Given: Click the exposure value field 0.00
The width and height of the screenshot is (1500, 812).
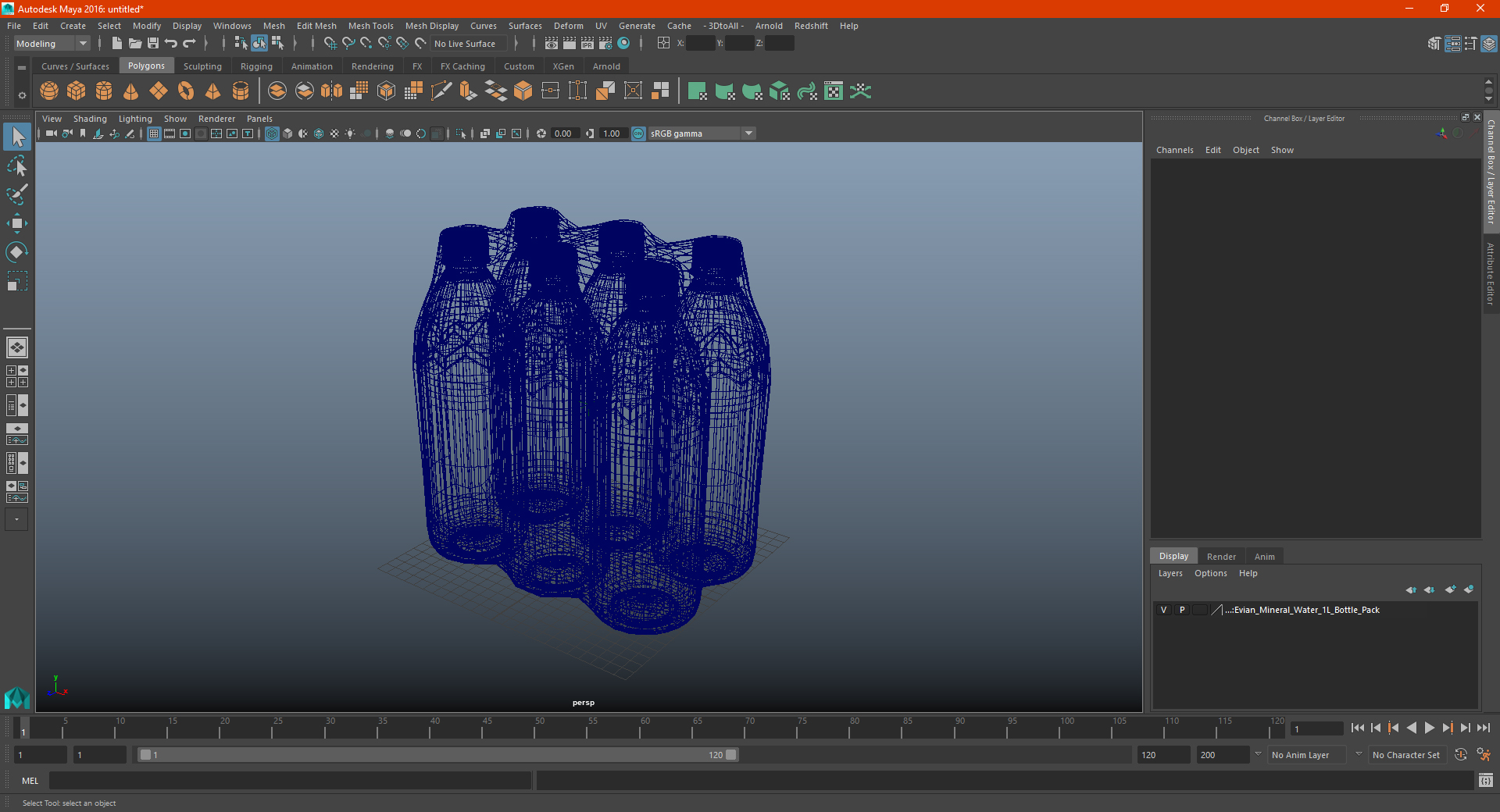Looking at the screenshot, I should tap(564, 134).
